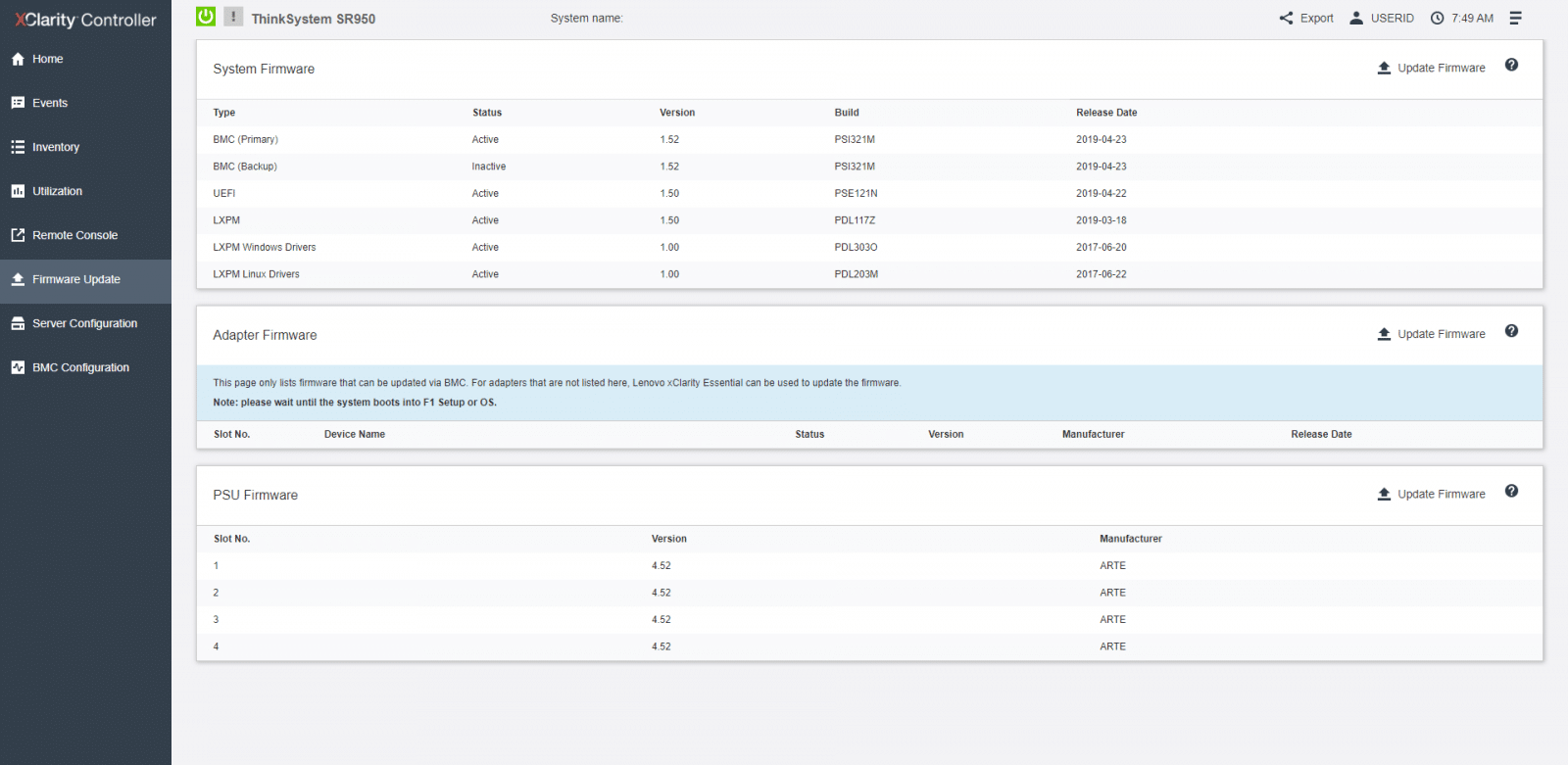Click build PDL117Z cell
Screen dimensions: 1568x765
click(x=855, y=220)
